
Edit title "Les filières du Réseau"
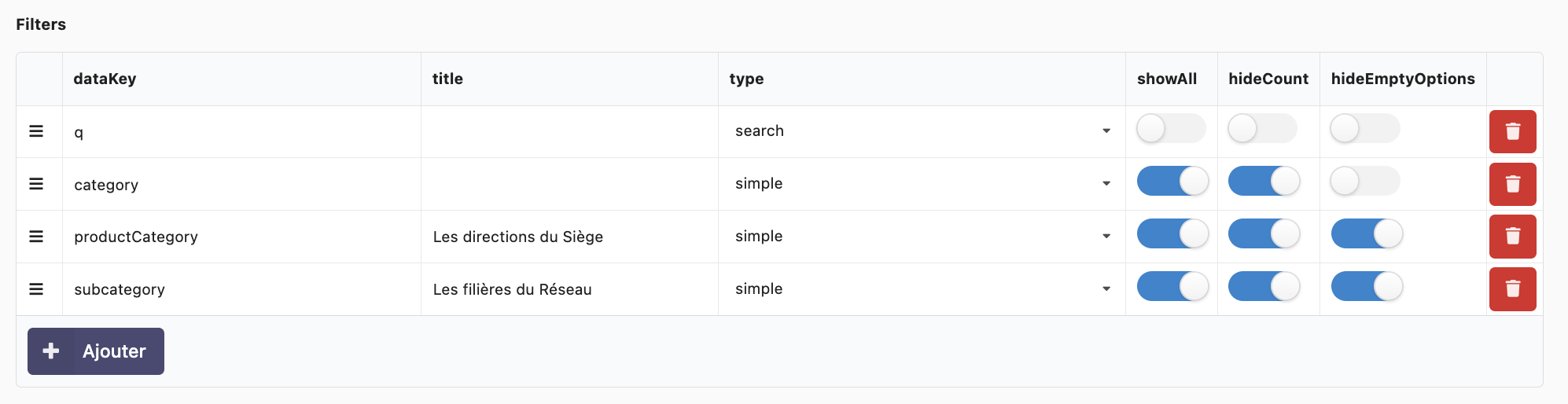tap(569, 289)
